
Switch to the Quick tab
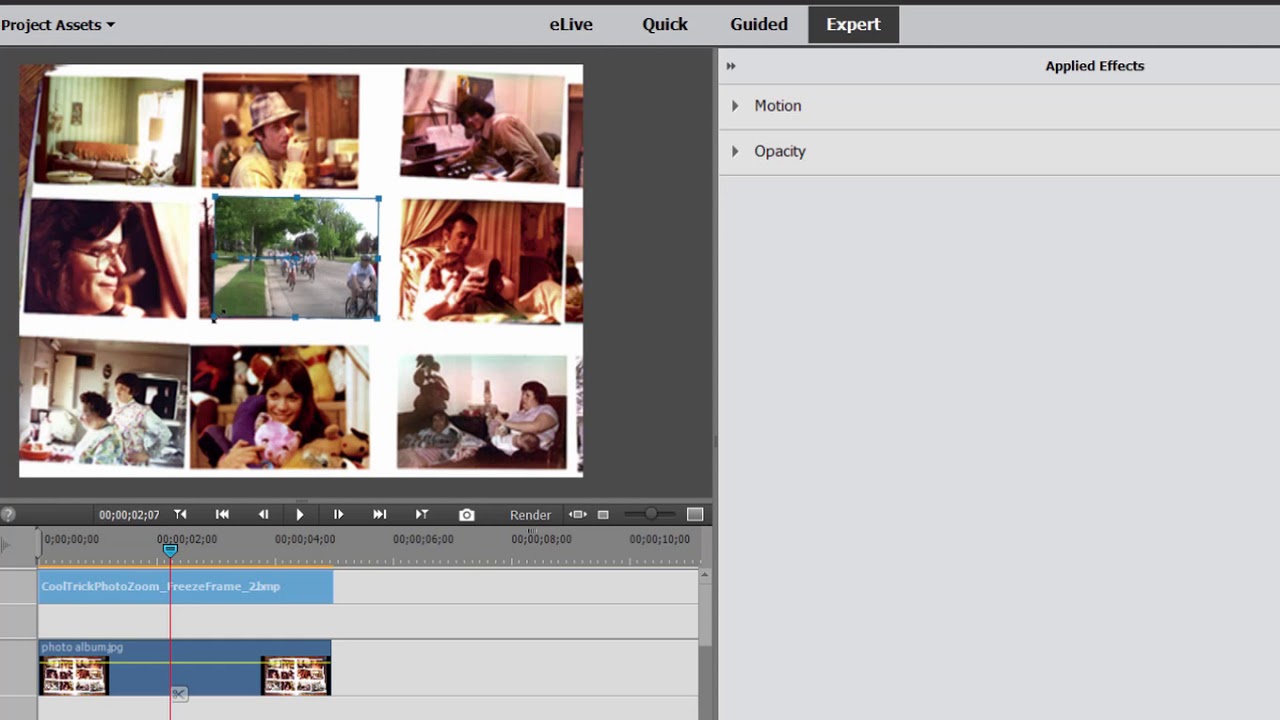point(665,25)
